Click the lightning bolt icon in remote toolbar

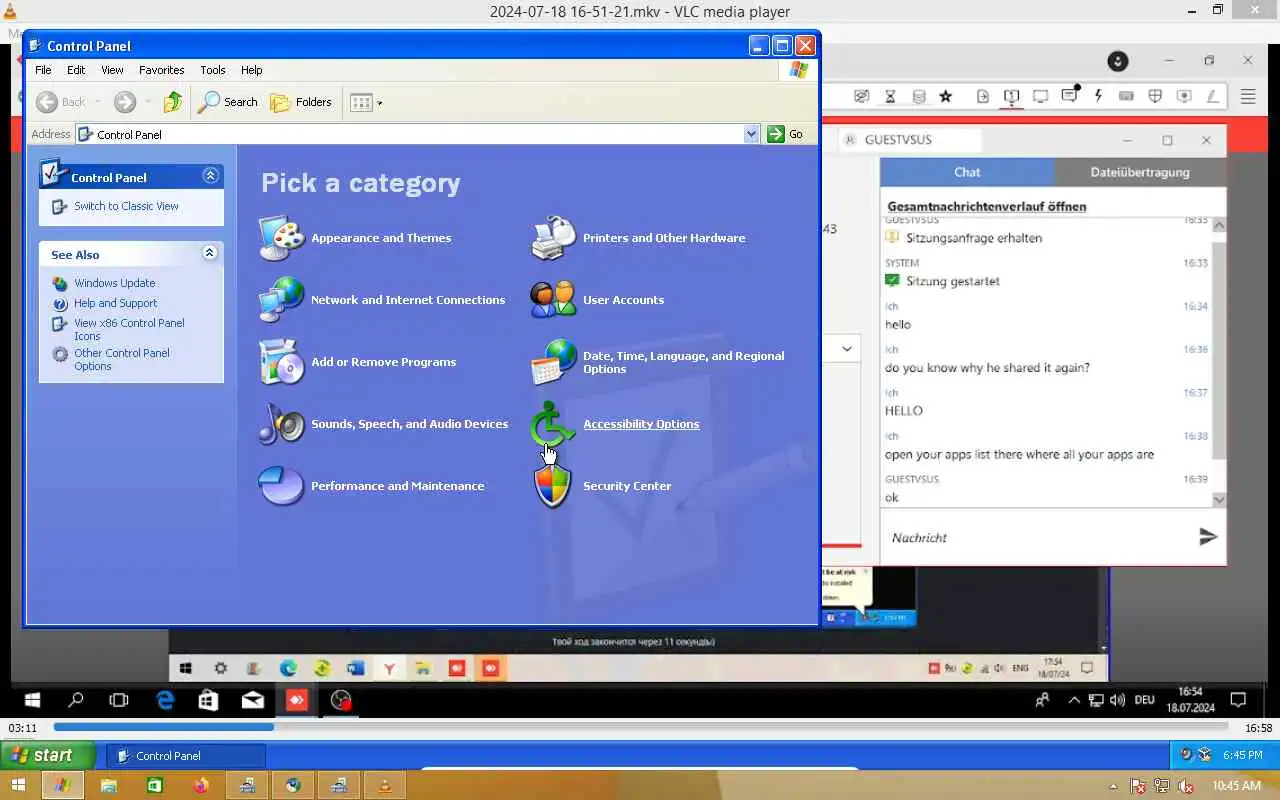[x=1098, y=96]
